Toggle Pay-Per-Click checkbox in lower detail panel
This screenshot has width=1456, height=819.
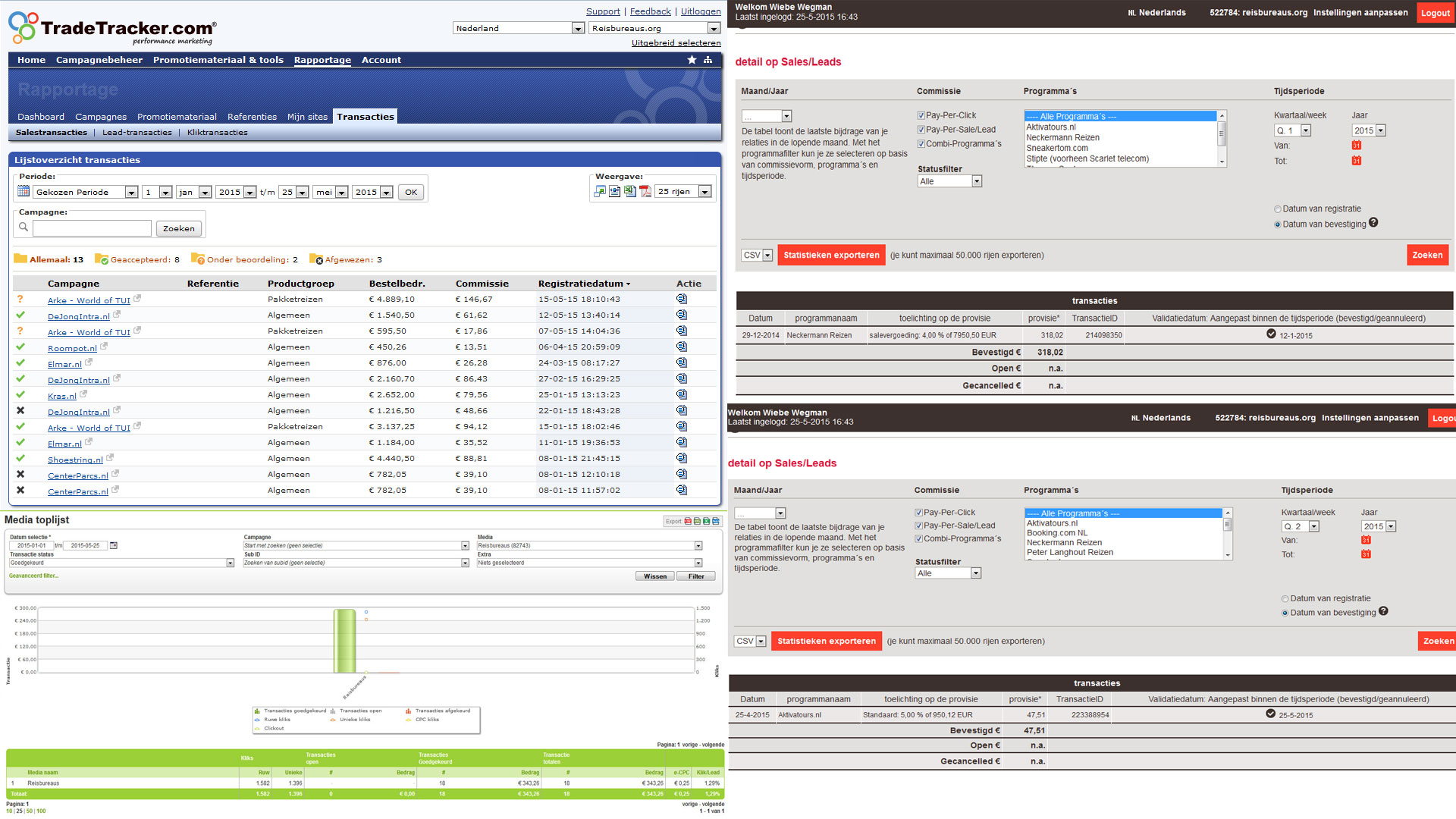tap(919, 513)
